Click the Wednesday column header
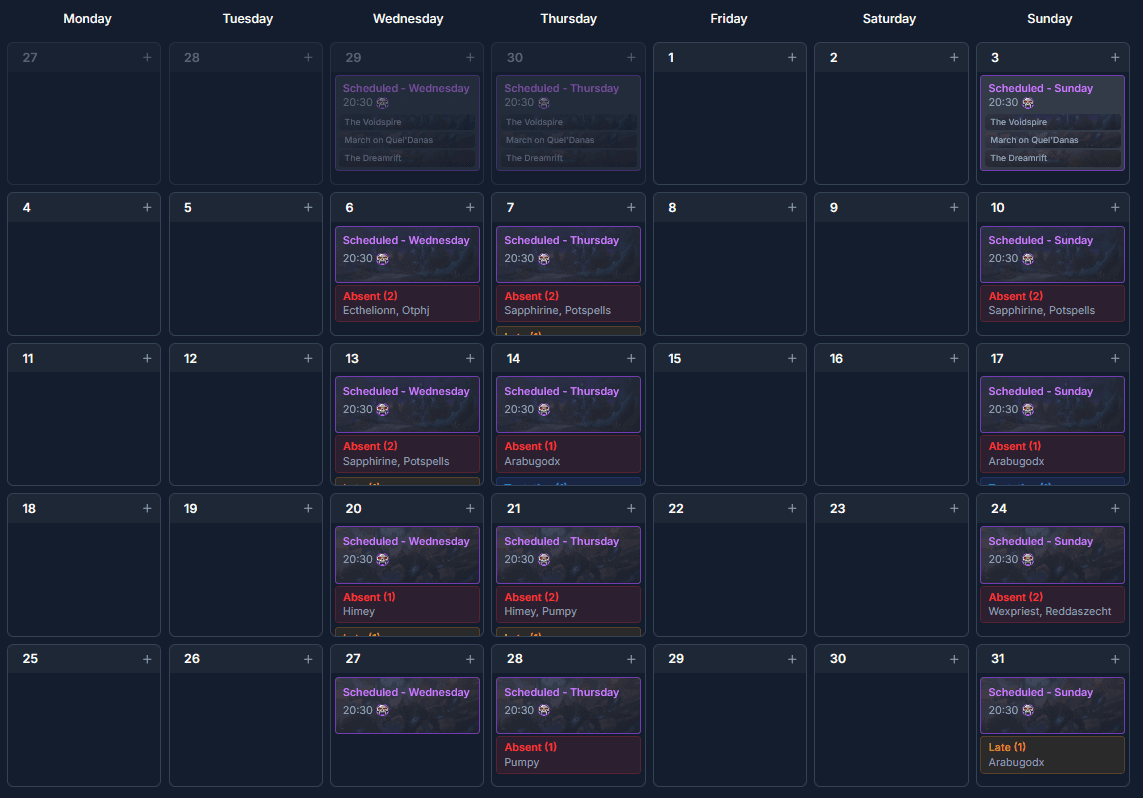 (407, 19)
